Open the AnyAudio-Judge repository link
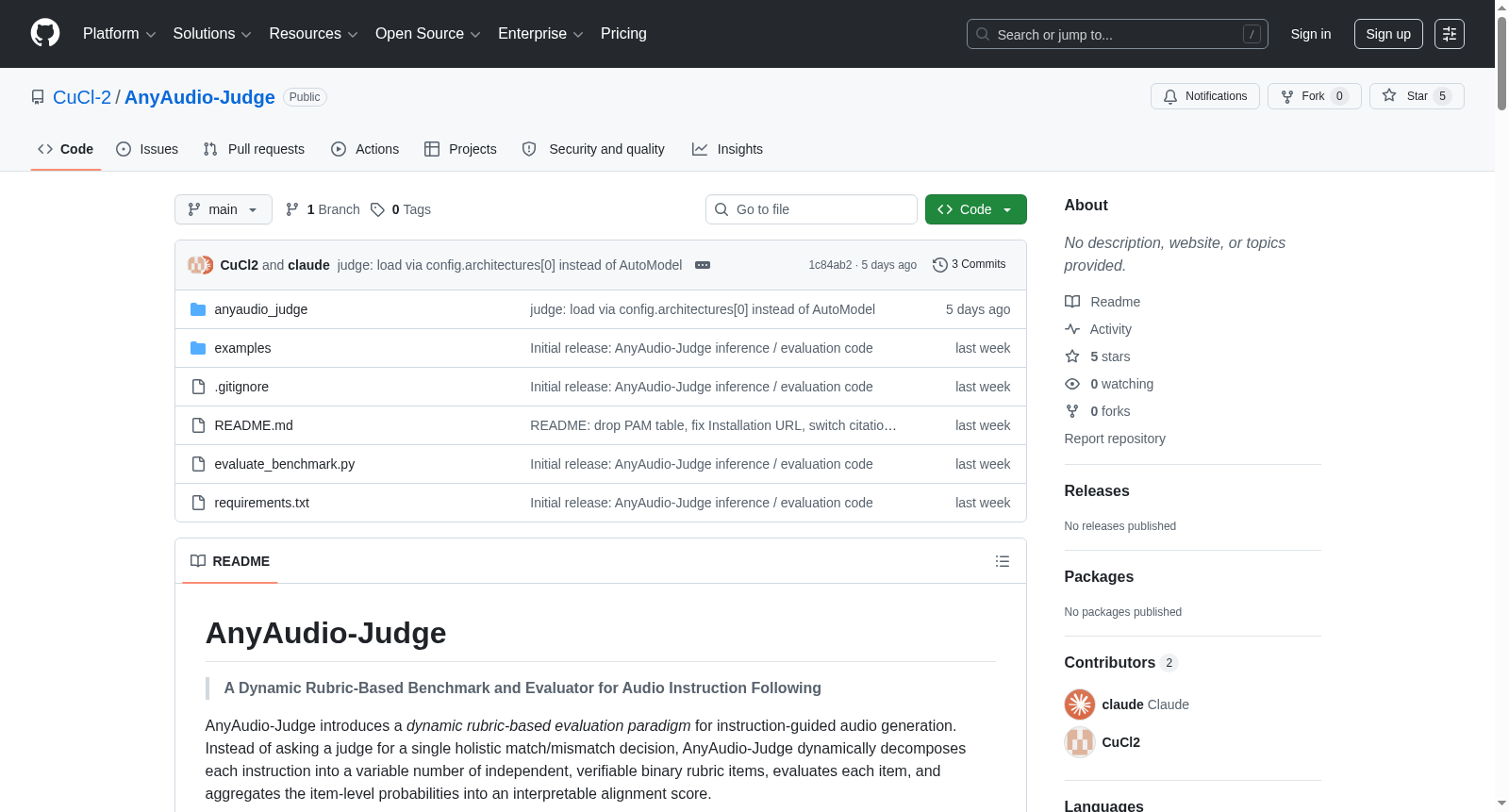 [x=200, y=97]
